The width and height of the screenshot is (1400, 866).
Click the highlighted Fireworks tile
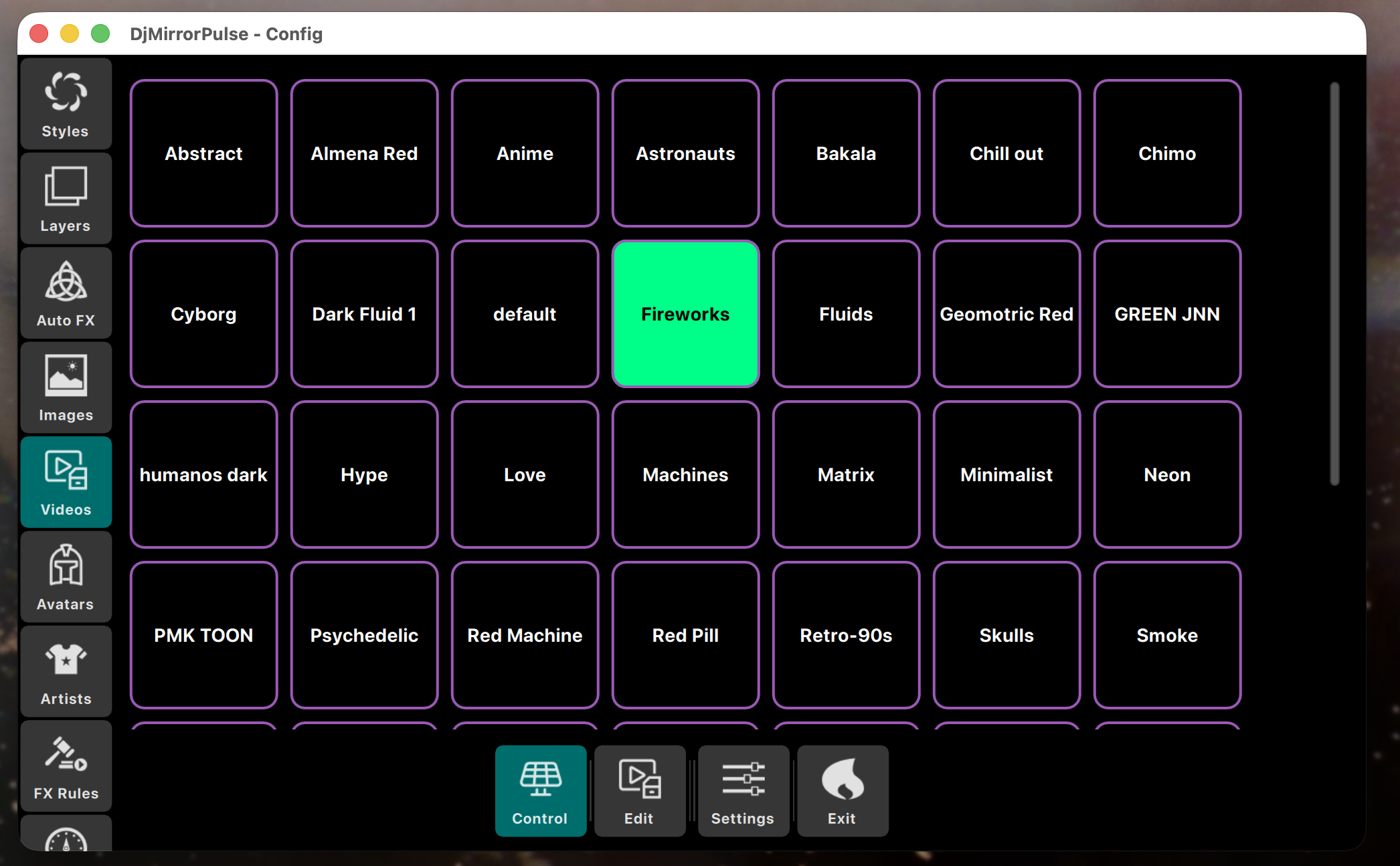(x=686, y=314)
